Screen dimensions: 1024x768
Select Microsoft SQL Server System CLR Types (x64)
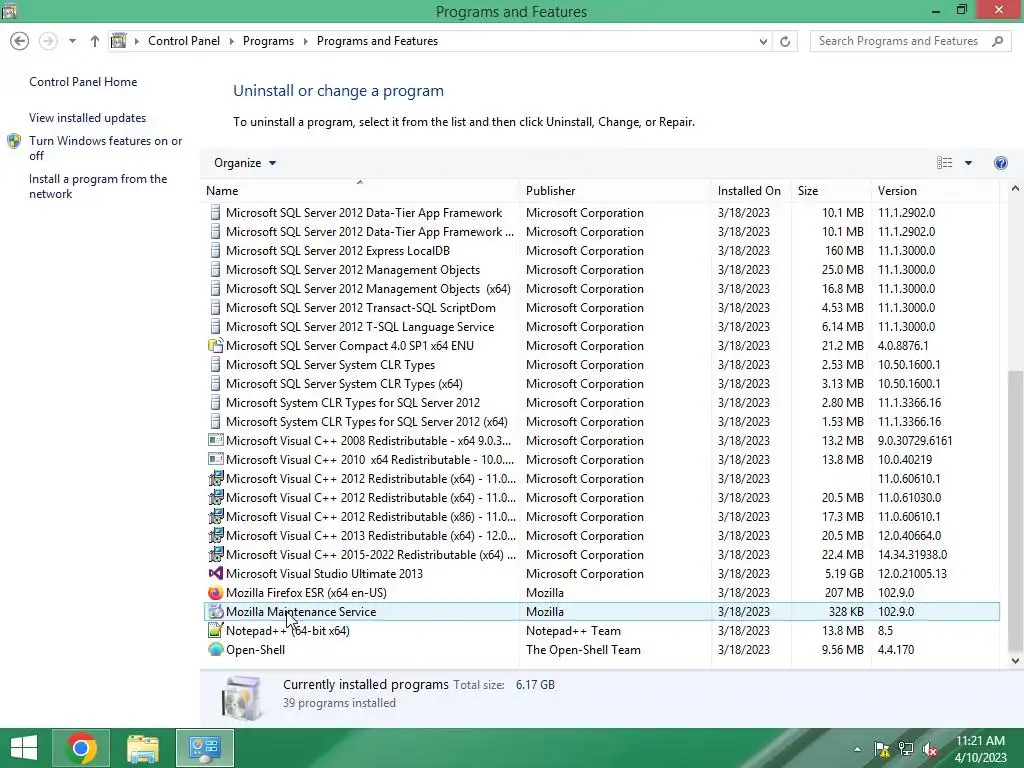[x=602, y=384]
